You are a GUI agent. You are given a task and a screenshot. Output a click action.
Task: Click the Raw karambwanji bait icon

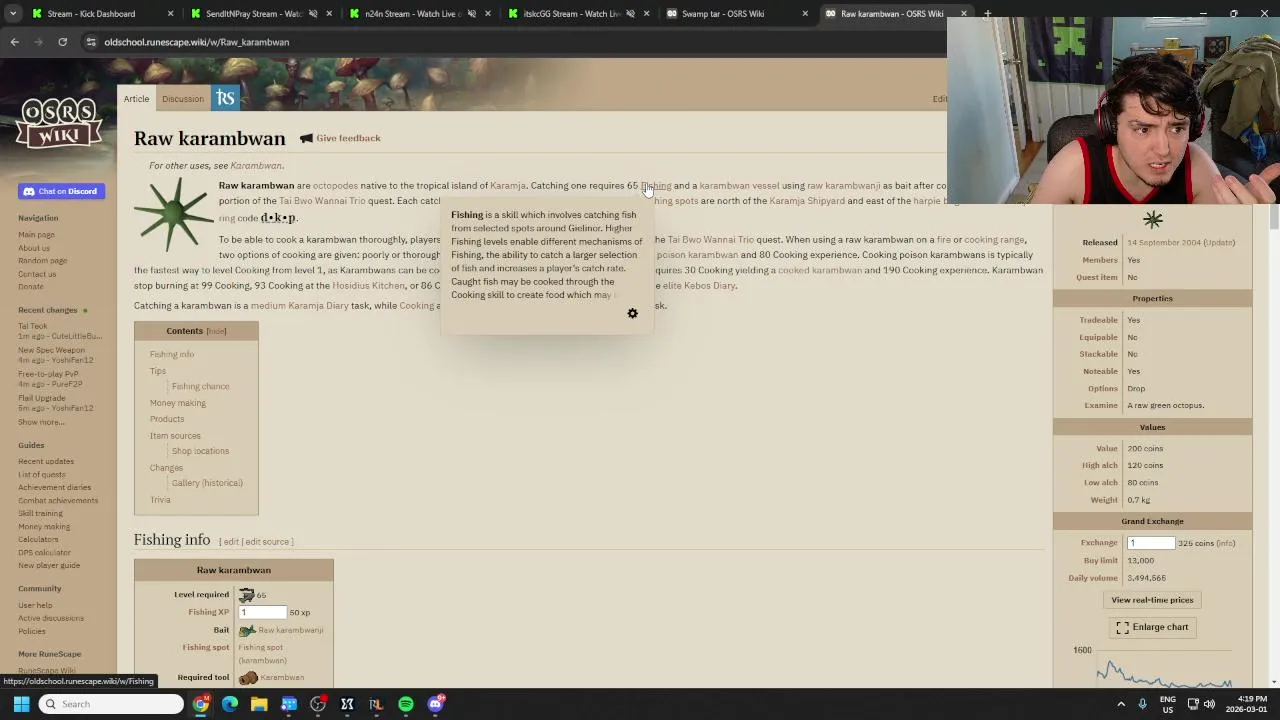click(x=247, y=630)
